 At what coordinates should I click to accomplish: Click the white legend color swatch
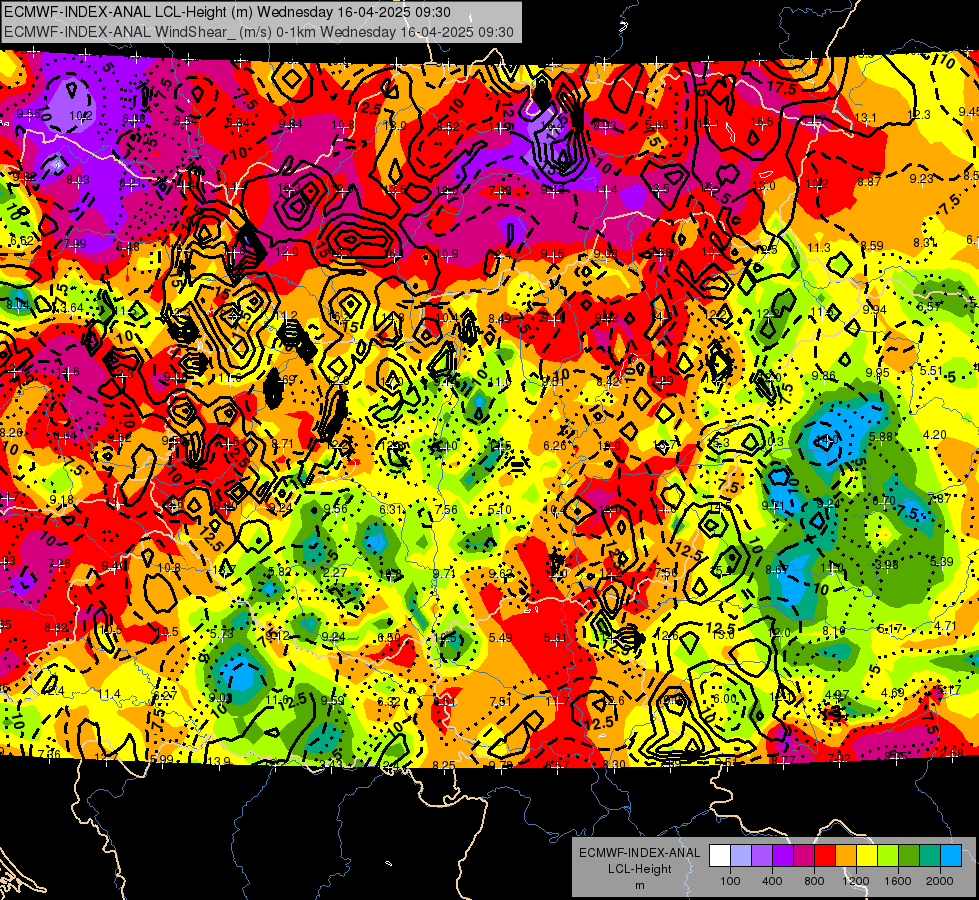coord(720,855)
